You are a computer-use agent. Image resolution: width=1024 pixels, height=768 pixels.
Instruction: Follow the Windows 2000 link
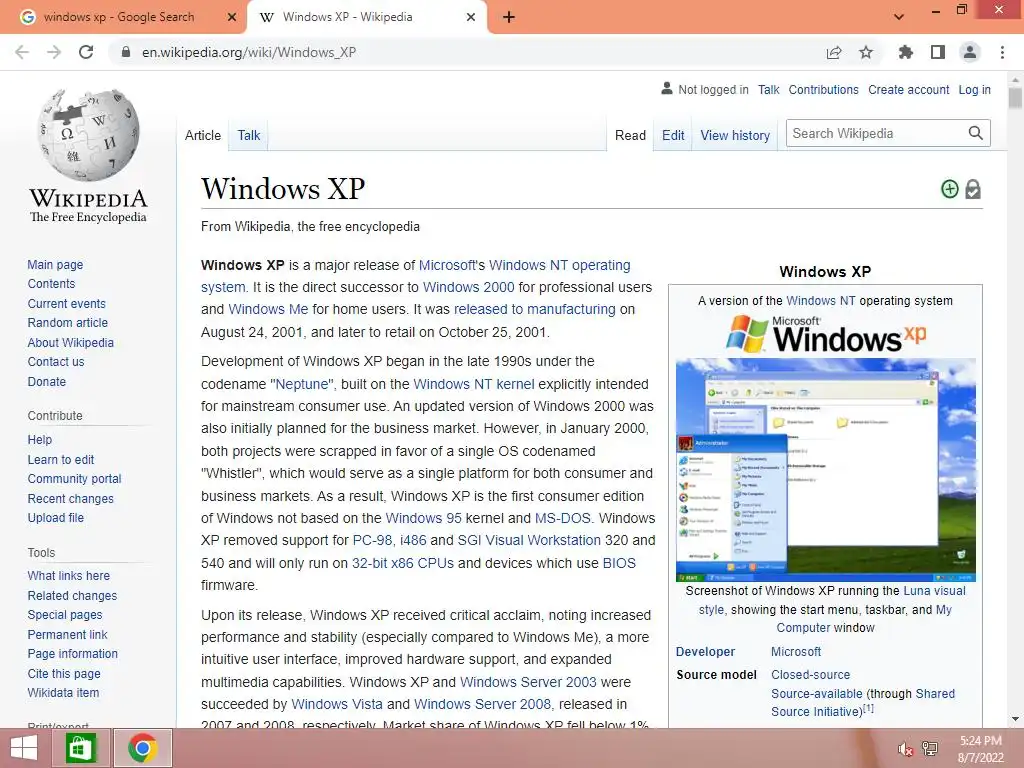pos(468,287)
